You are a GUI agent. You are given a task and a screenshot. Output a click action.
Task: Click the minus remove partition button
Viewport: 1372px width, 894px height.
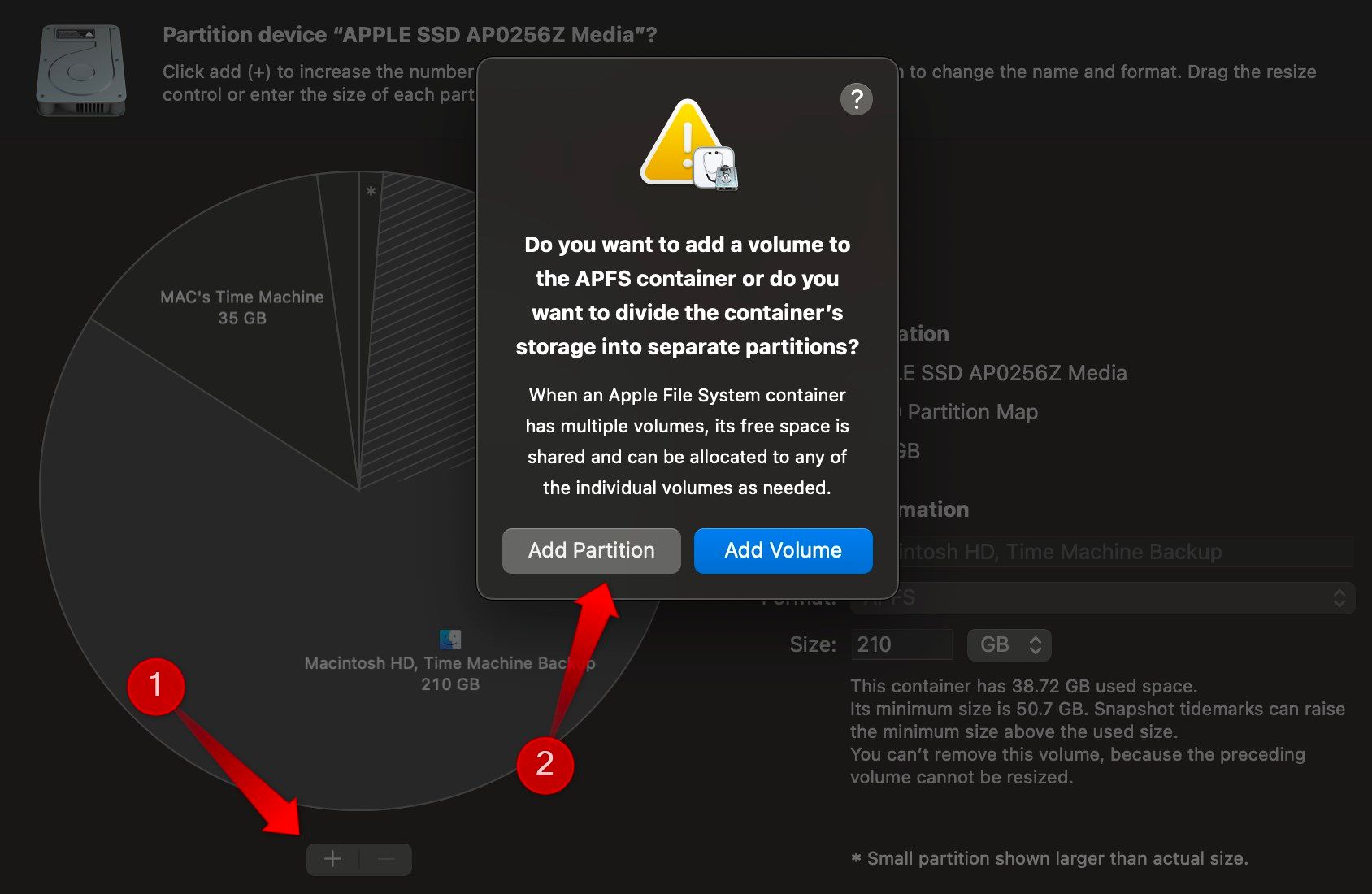[386, 859]
